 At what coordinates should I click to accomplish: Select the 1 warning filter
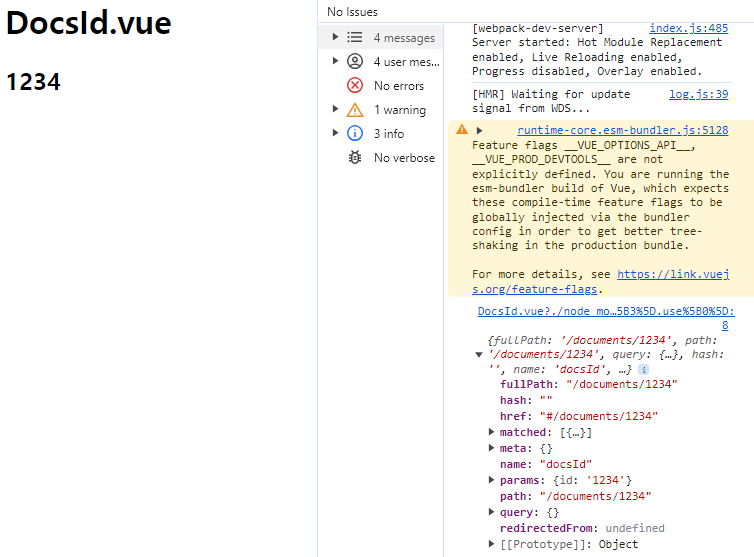click(381, 110)
